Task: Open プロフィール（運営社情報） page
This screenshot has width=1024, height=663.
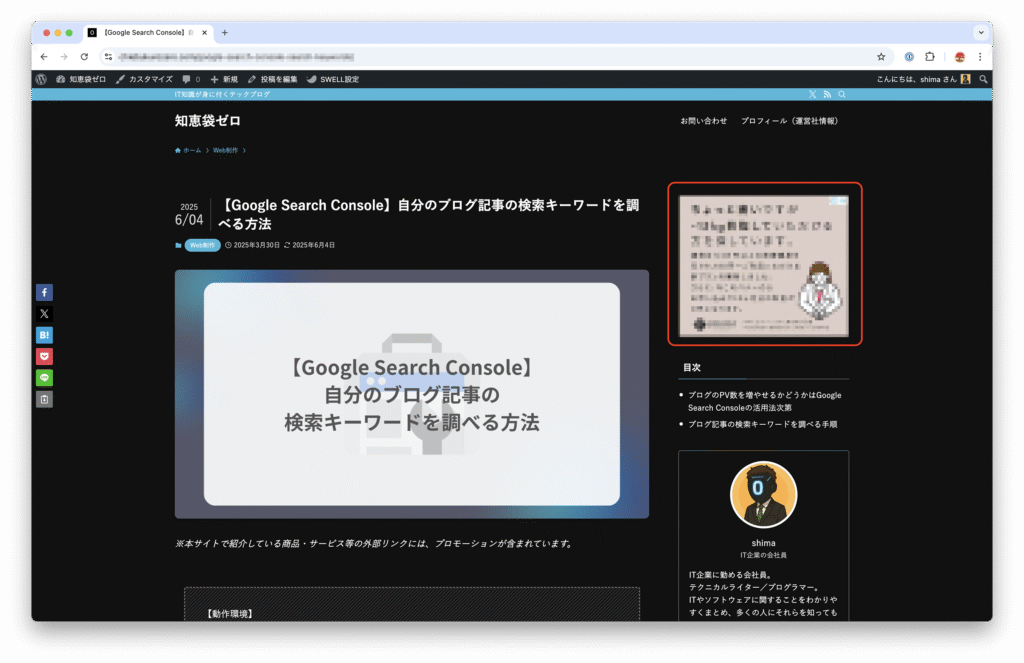Action: [x=790, y=121]
